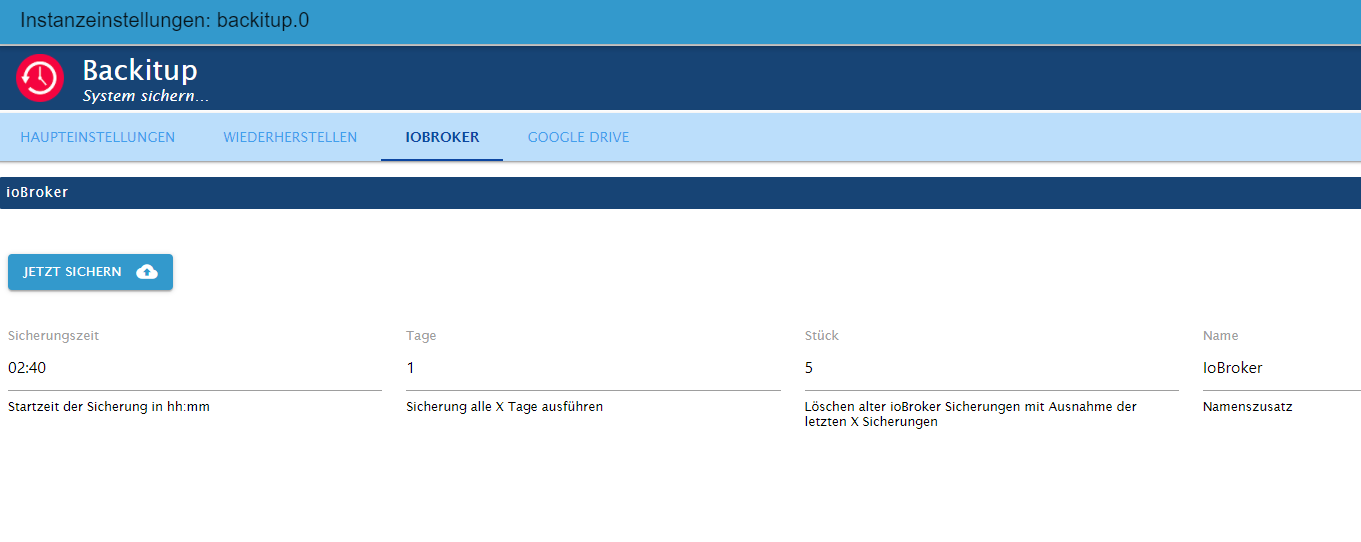Open the HAUPTEINSTELLUNGEN tab
Screen dimensions: 1361x542
coord(98,137)
